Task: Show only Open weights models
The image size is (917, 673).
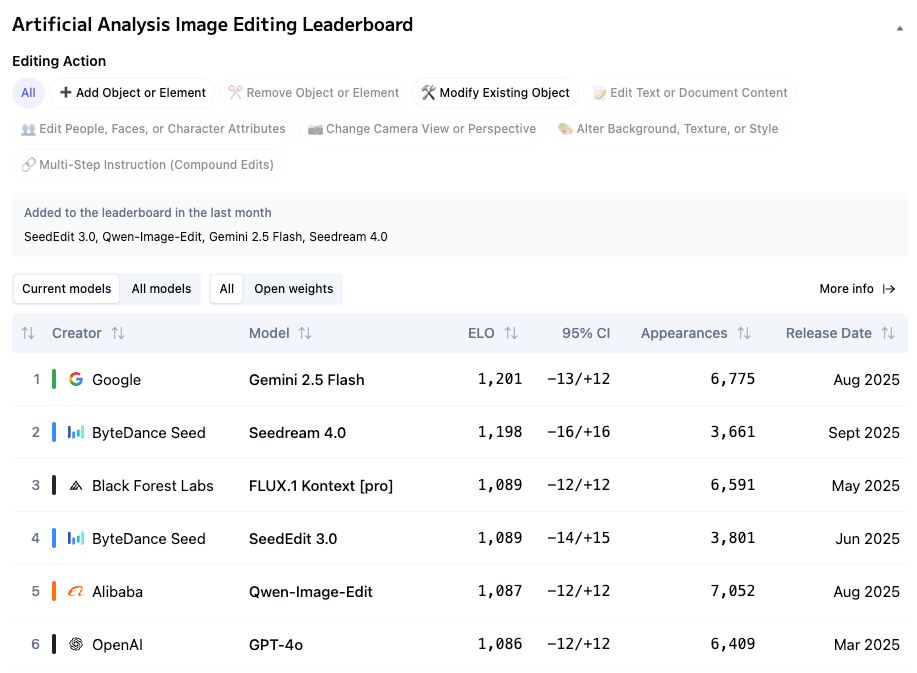Action: pos(294,289)
